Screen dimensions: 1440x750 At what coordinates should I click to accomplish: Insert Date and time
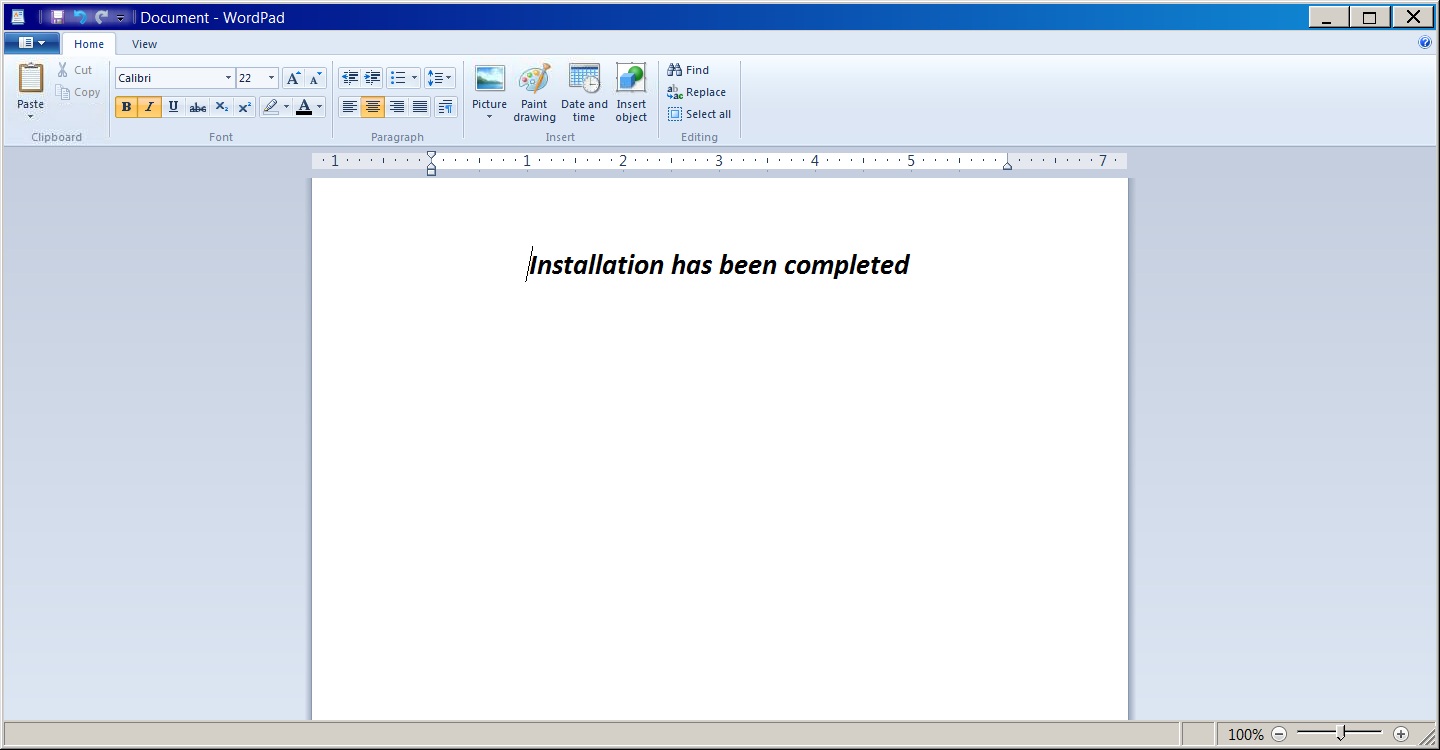(584, 93)
